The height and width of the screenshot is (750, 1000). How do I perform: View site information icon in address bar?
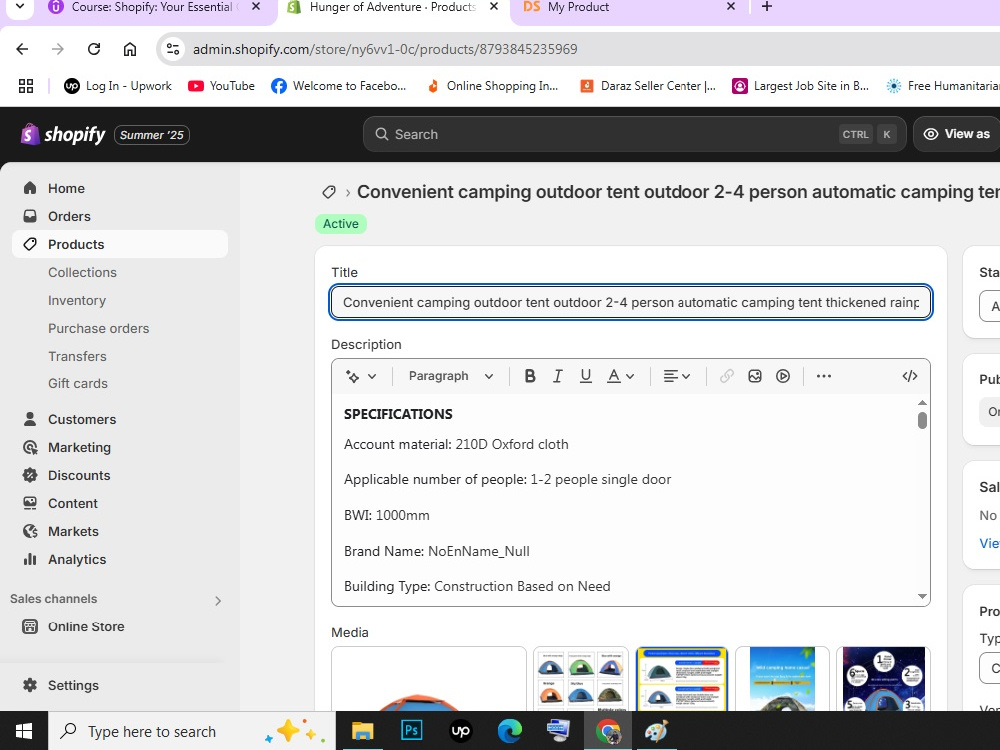coord(173,49)
